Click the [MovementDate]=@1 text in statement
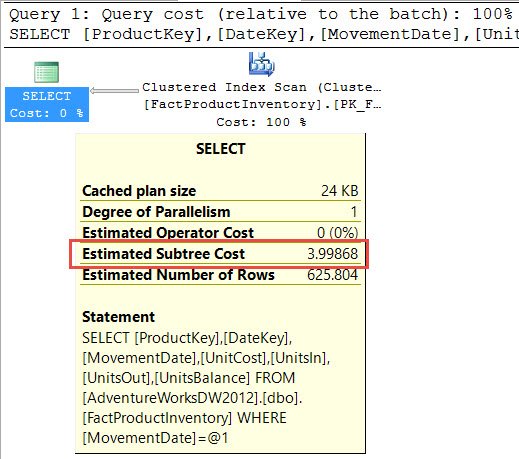Viewport: 519px width, 459px height. click(x=155, y=438)
